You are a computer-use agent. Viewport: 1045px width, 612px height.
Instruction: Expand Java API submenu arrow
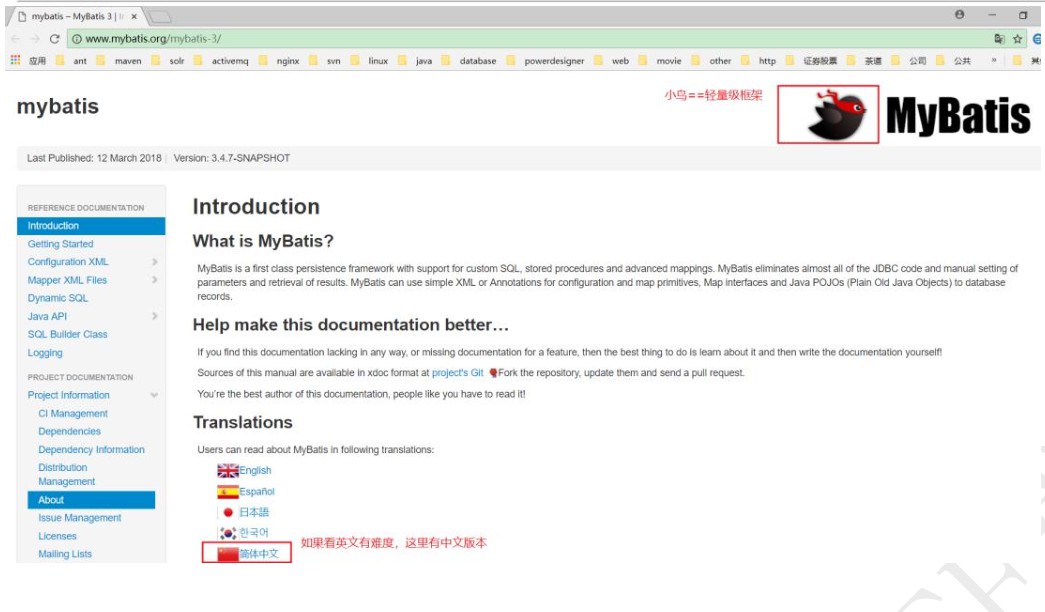(x=155, y=316)
